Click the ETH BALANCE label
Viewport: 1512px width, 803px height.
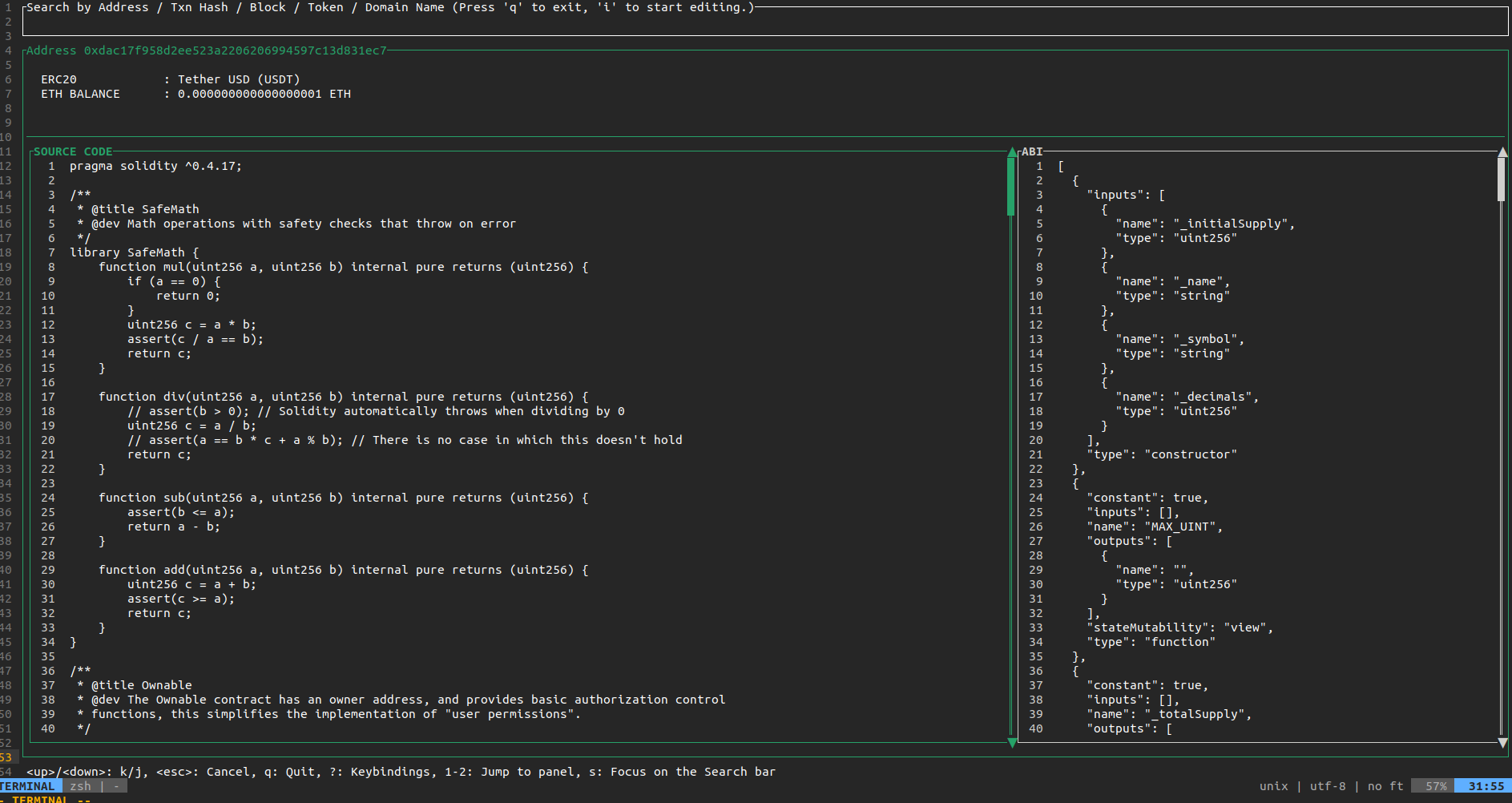(80, 94)
